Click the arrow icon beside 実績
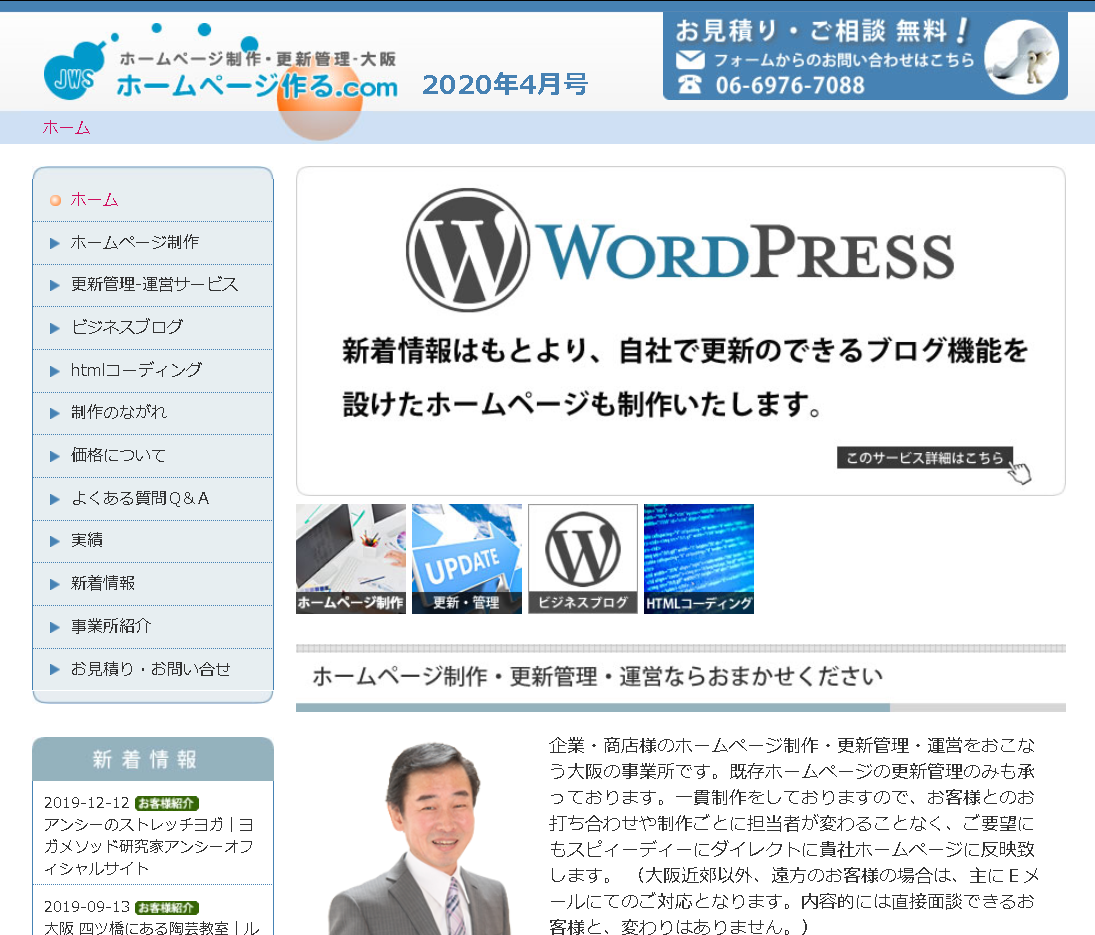 pos(54,541)
